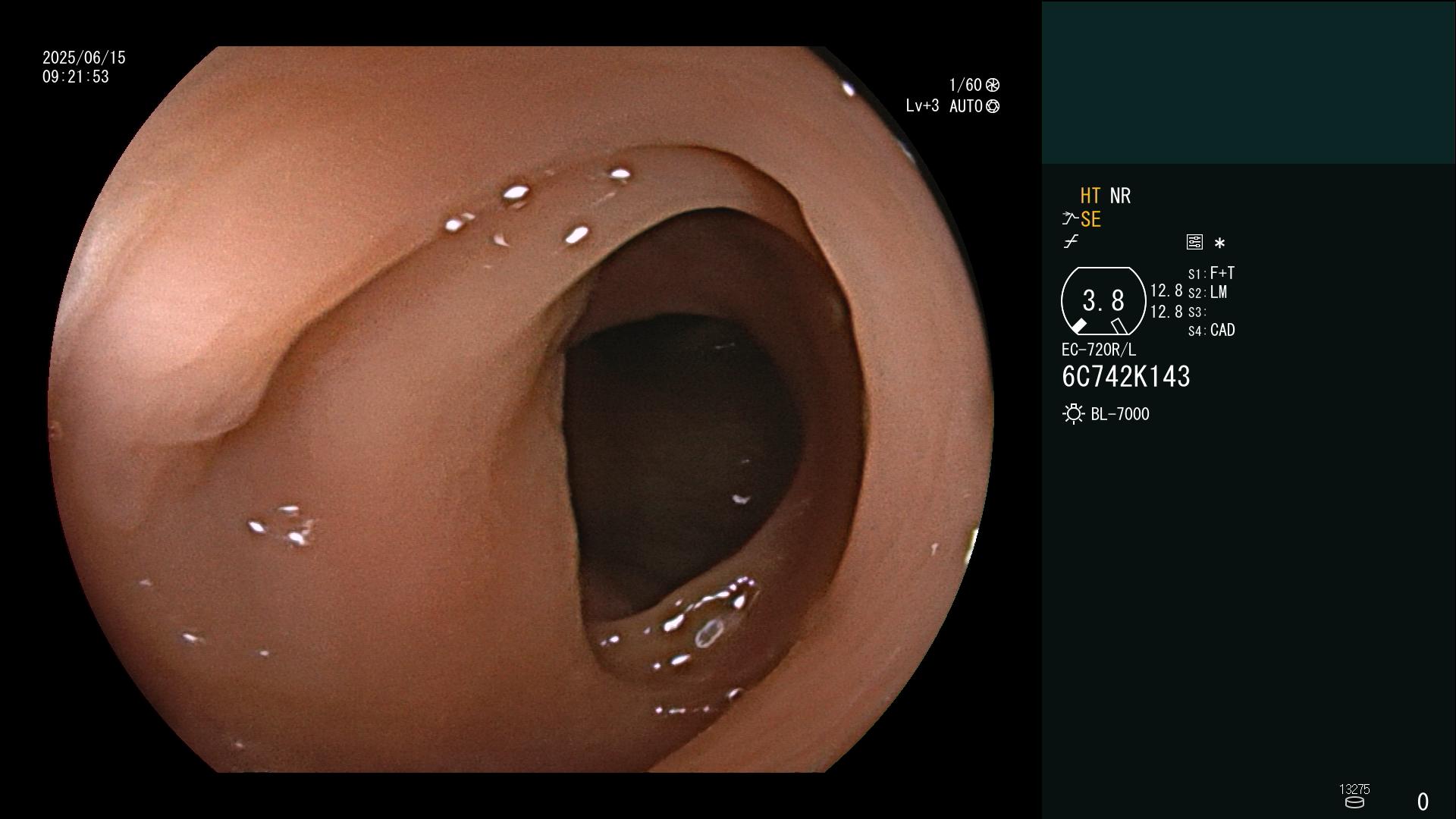Click the image counter showing 0
This screenshot has height=819, width=1456.
coord(1423,802)
